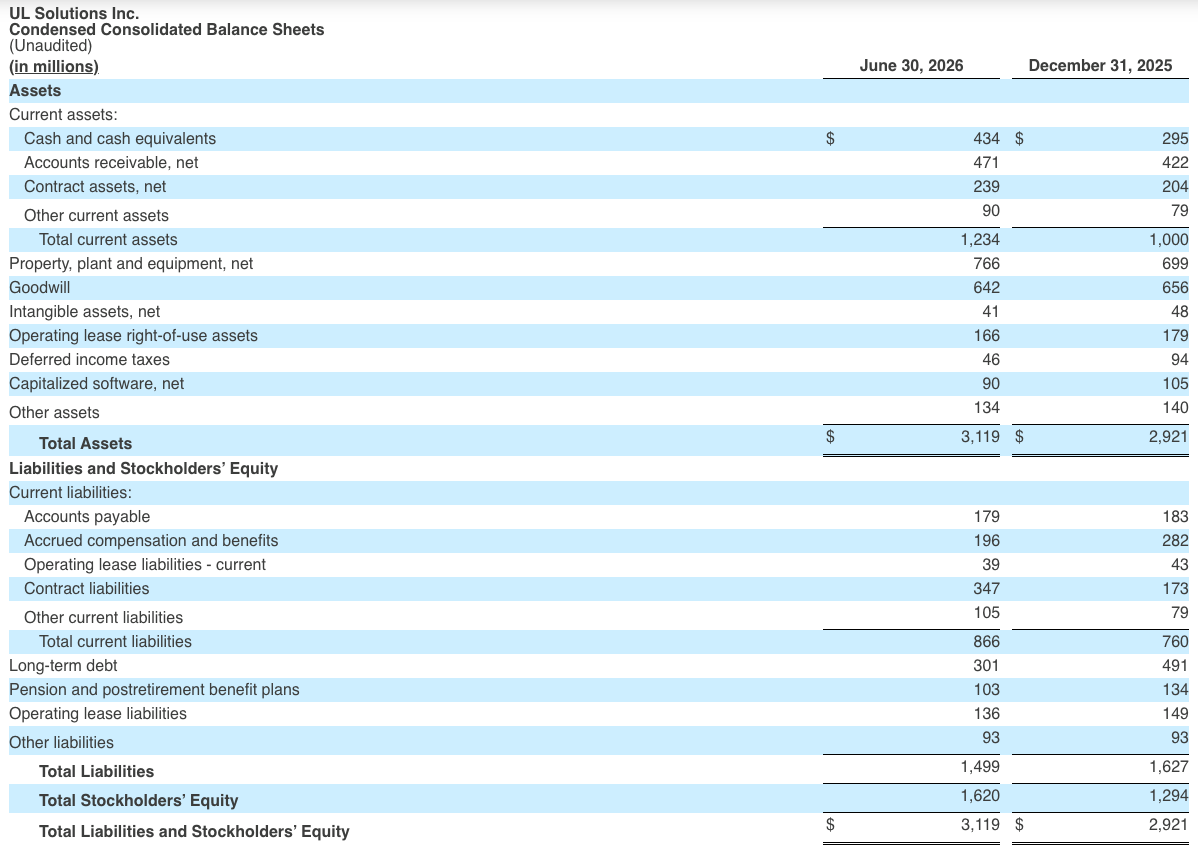Click contract liabilities value 347
The width and height of the screenshot is (1198, 850).
986,589
